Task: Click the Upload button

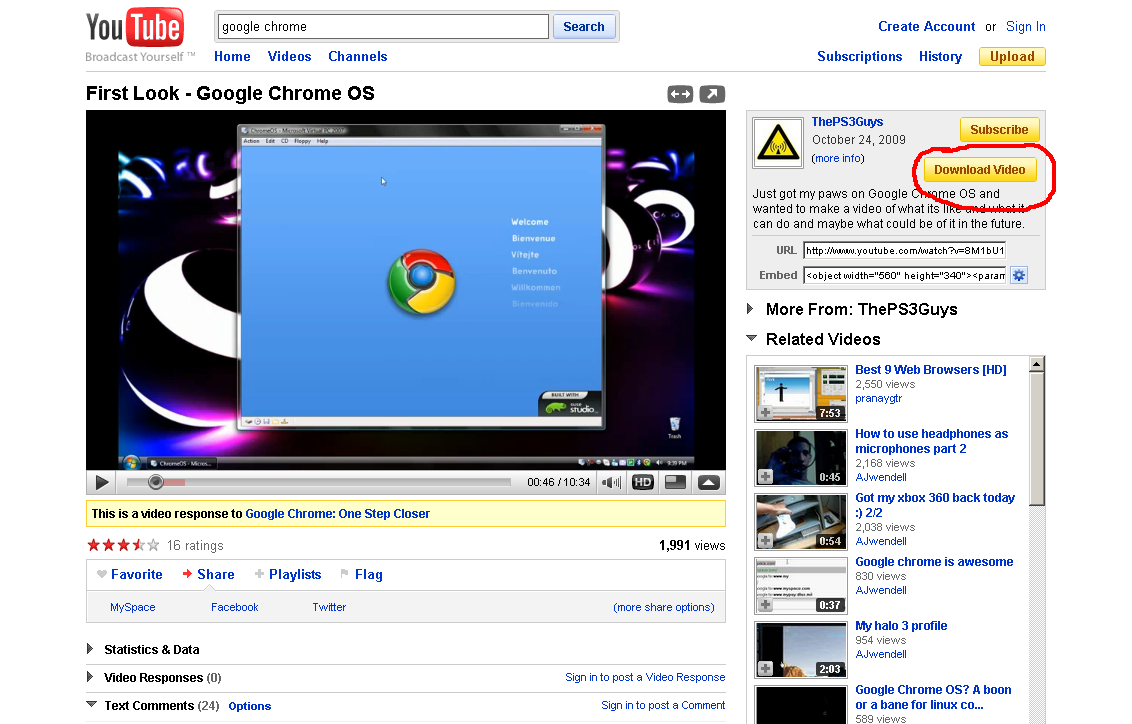Action: click(x=1012, y=56)
